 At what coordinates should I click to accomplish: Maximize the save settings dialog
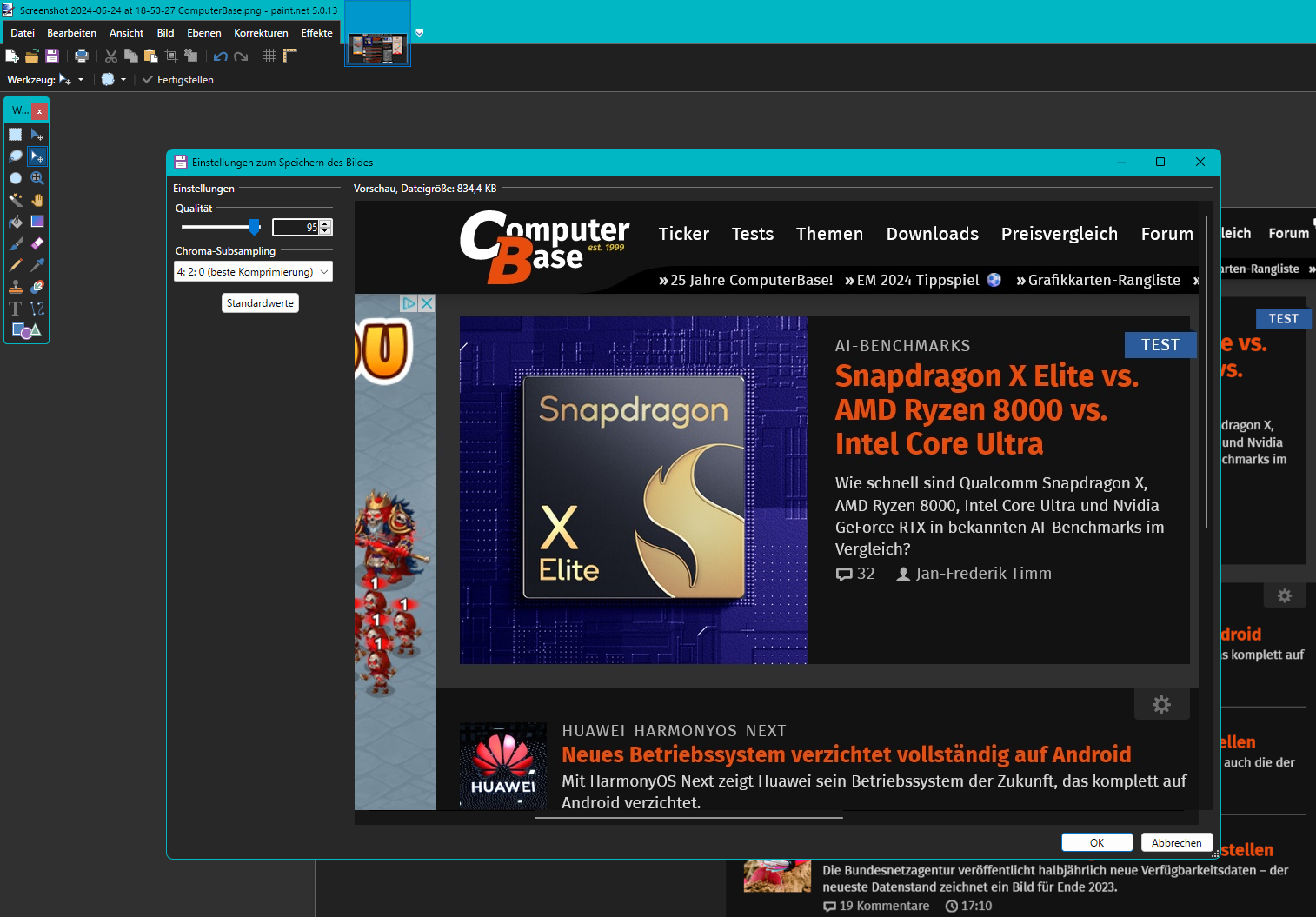(1160, 162)
